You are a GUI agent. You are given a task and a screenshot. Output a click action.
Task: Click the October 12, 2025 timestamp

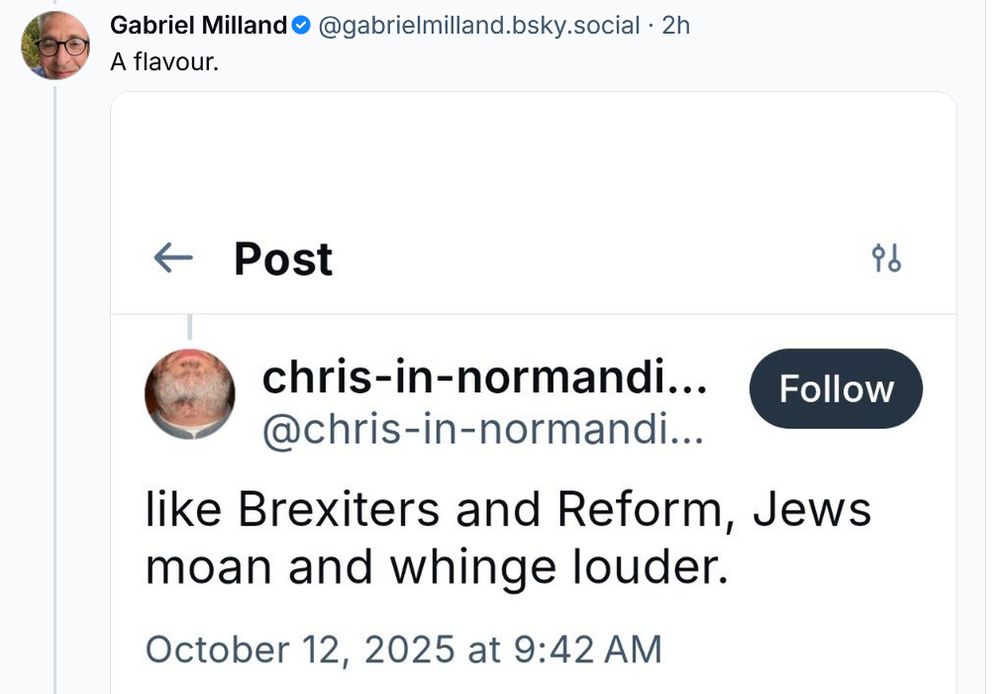[x=403, y=649]
